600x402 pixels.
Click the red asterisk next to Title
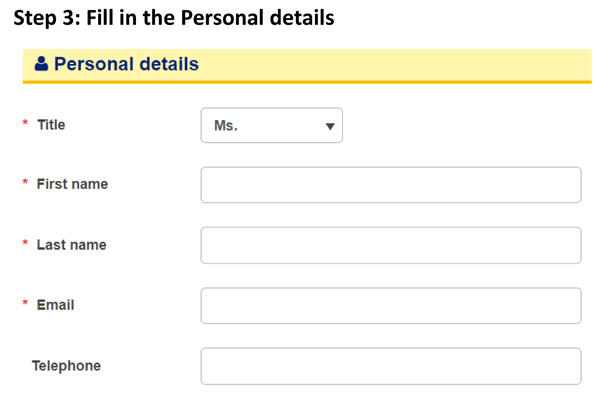click(x=25, y=123)
